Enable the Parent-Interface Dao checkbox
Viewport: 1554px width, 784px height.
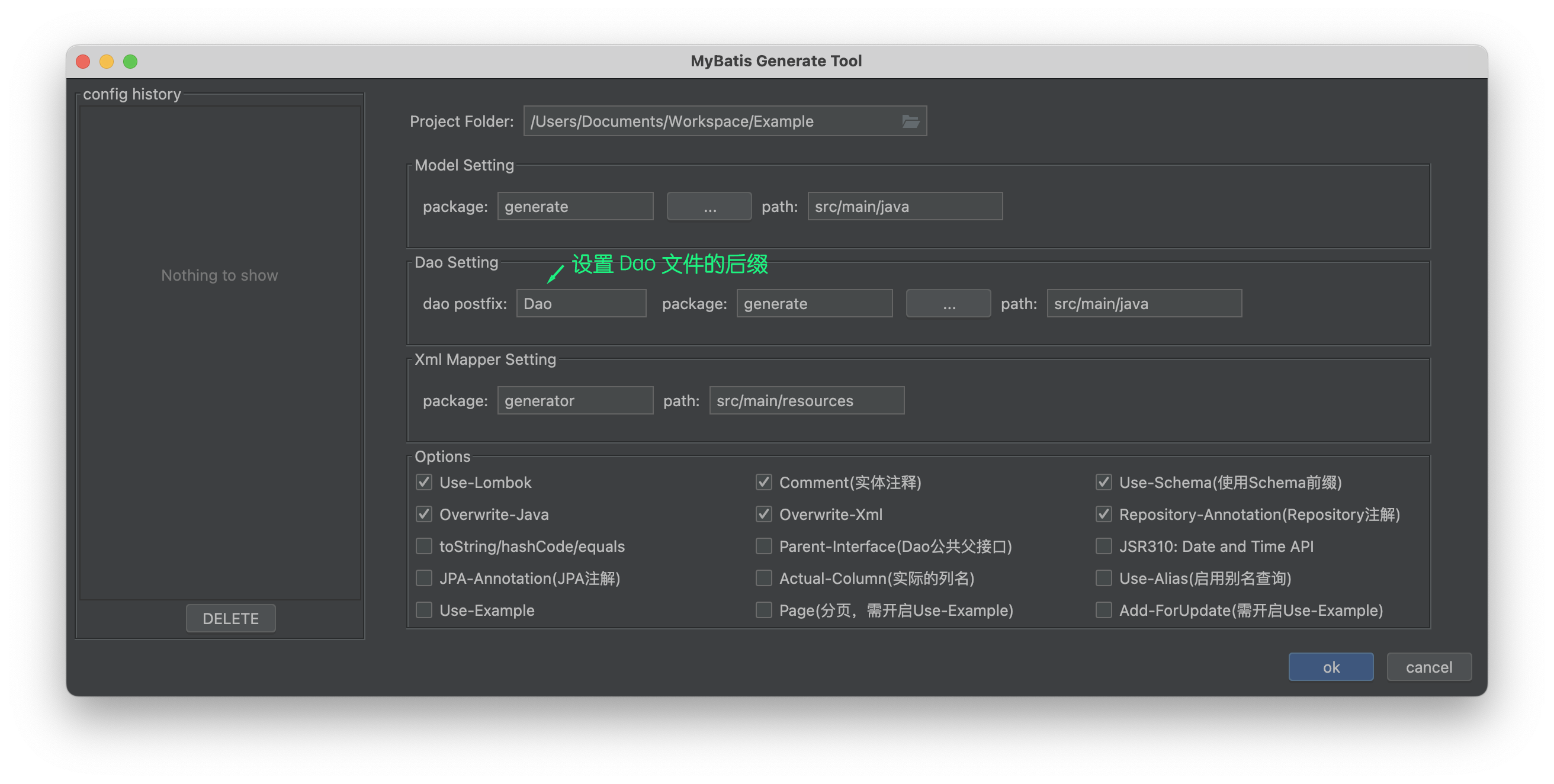pyautogui.click(x=764, y=547)
